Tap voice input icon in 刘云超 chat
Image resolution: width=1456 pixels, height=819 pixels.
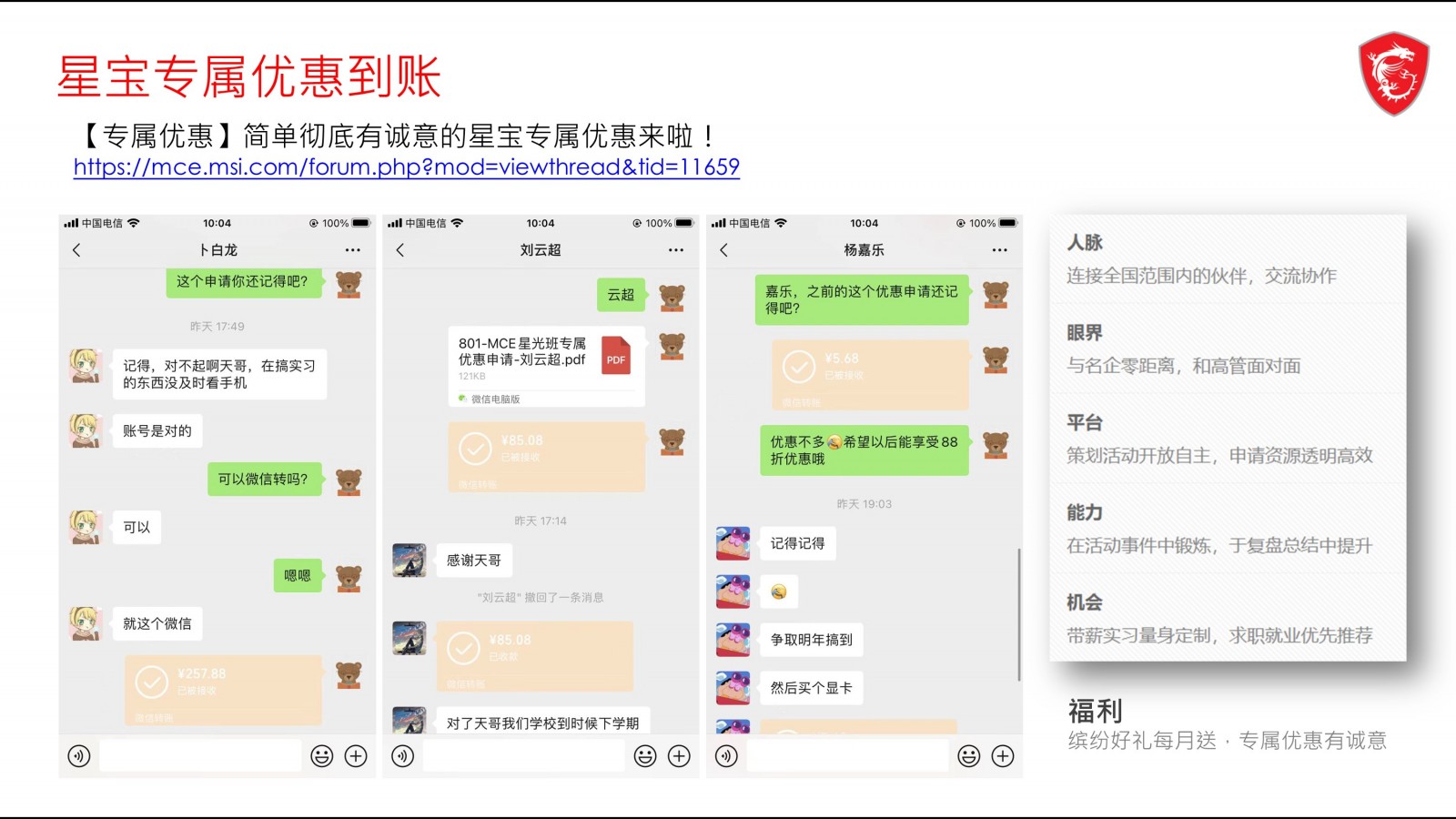tap(403, 756)
